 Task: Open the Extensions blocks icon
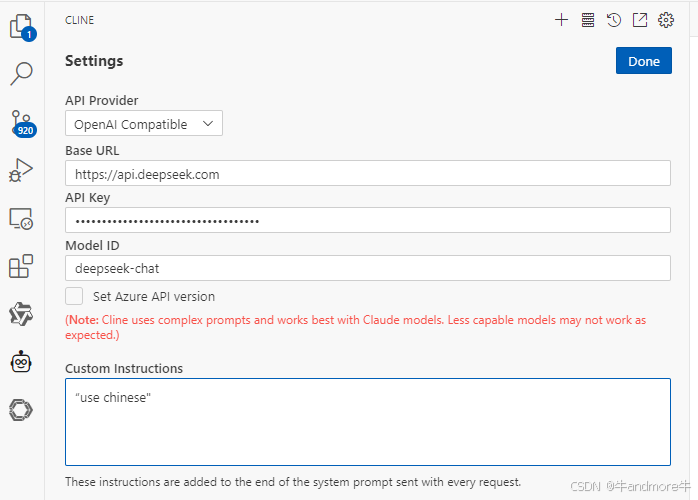(x=21, y=266)
